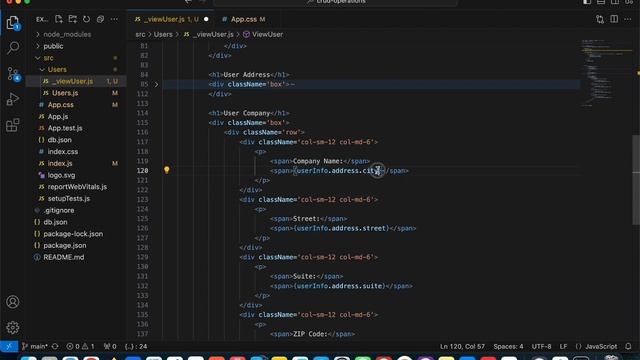Screen dimensions: 640x360
Task: Change end of line sequence LF
Action: (563, 347)
